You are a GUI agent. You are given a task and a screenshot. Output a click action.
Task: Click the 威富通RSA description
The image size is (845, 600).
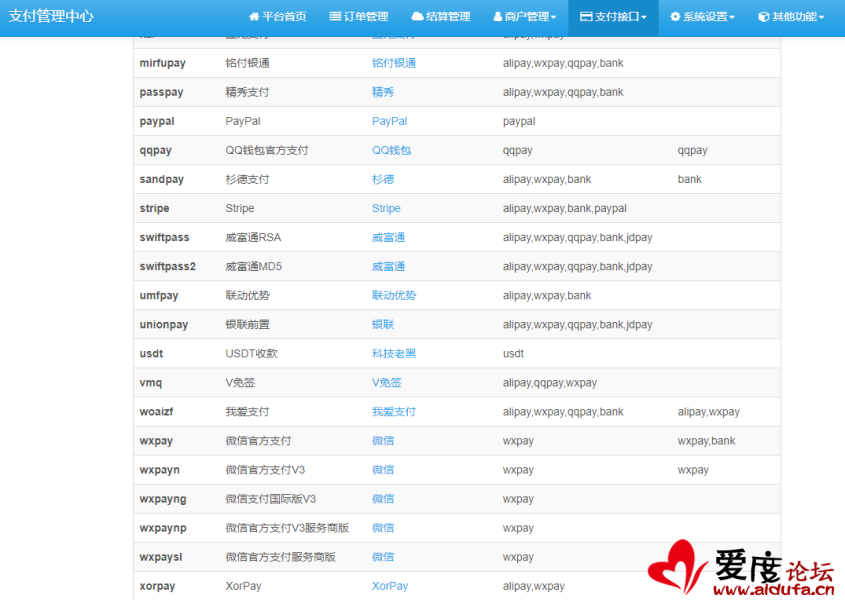[253, 238]
